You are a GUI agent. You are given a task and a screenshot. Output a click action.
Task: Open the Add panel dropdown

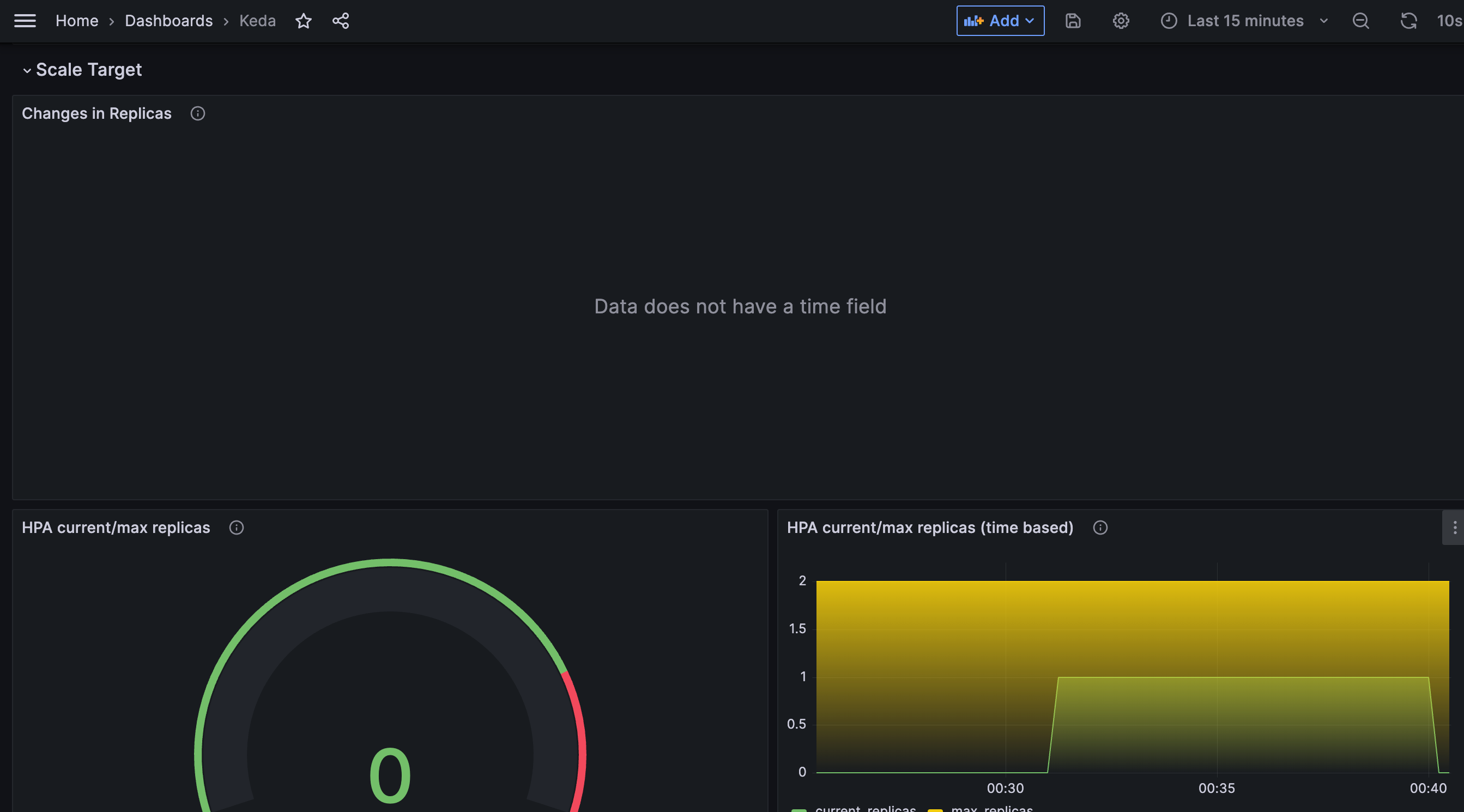tap(1000, 21)
